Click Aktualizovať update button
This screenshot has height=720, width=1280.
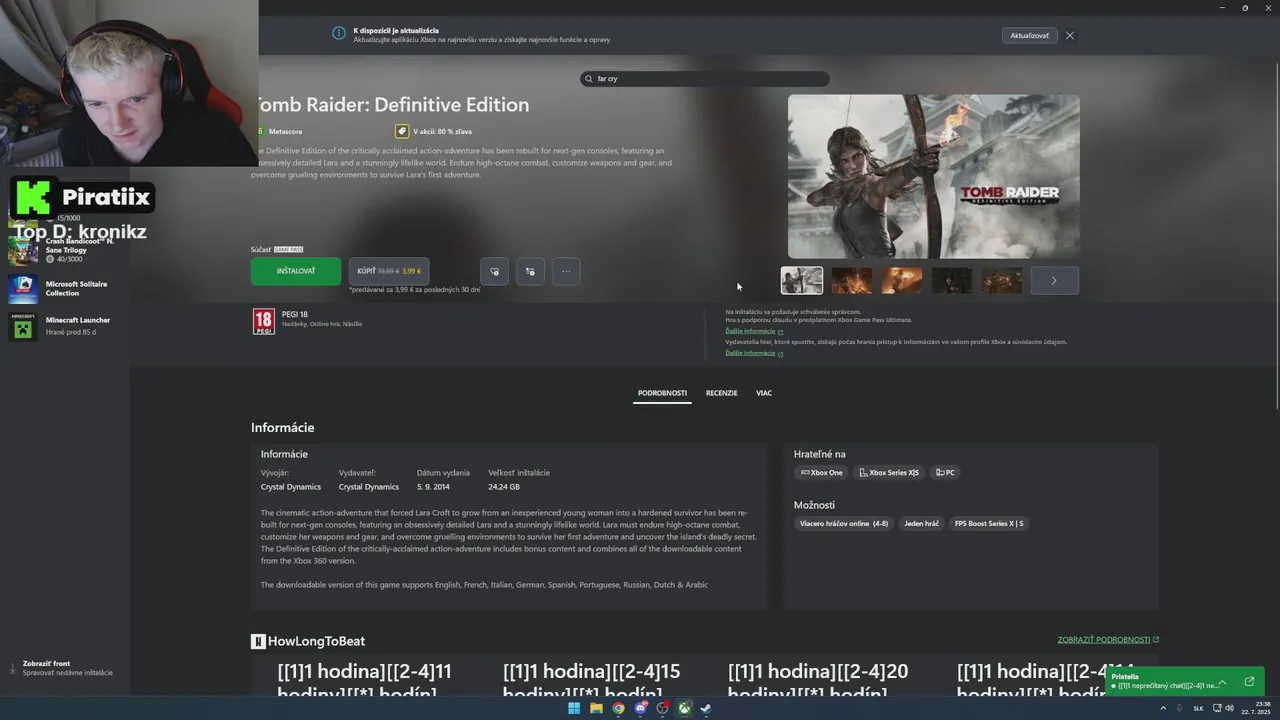(1030, 35)
